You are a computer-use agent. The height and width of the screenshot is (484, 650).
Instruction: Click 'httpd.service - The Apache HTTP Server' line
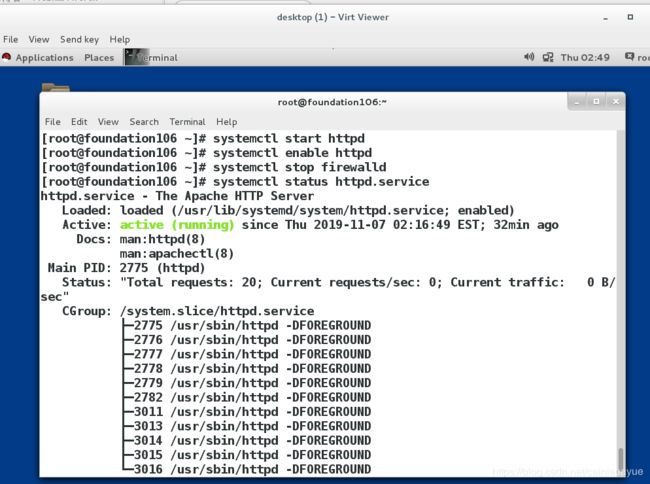coord(177,196)
